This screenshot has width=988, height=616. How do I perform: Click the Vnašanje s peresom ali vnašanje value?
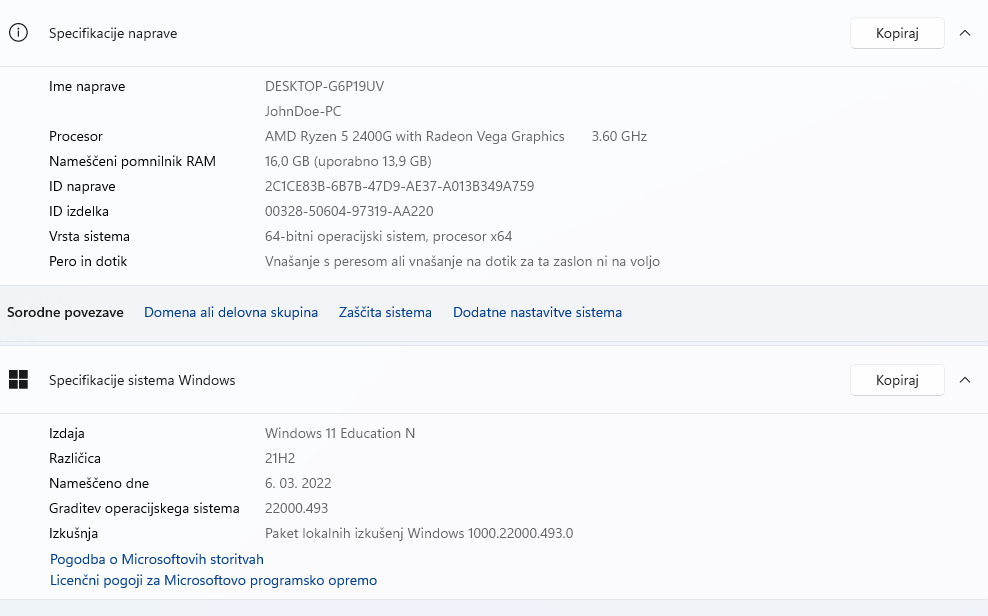tap(462, 261)
